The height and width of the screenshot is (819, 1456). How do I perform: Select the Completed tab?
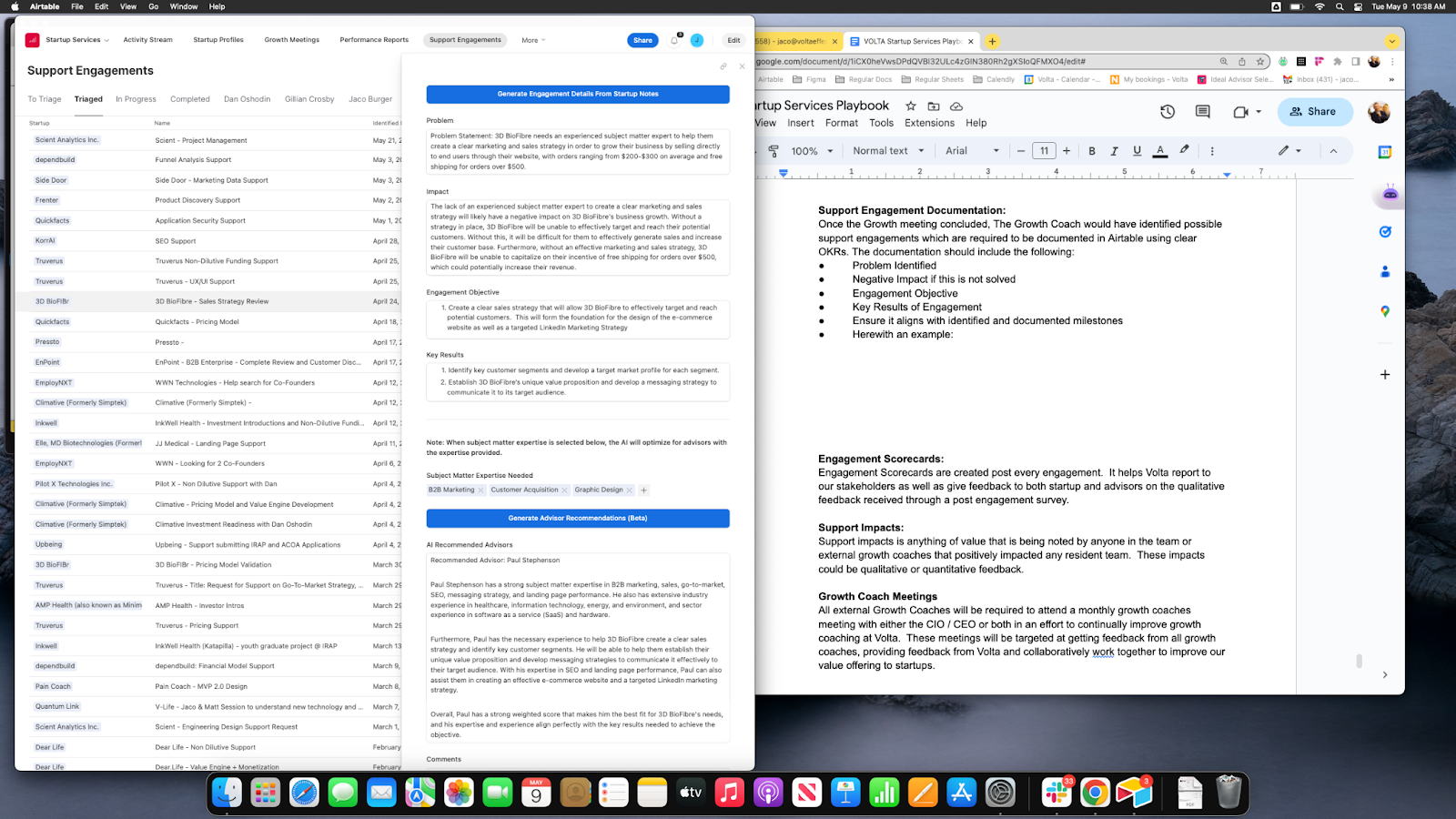[x=190, y=99]
